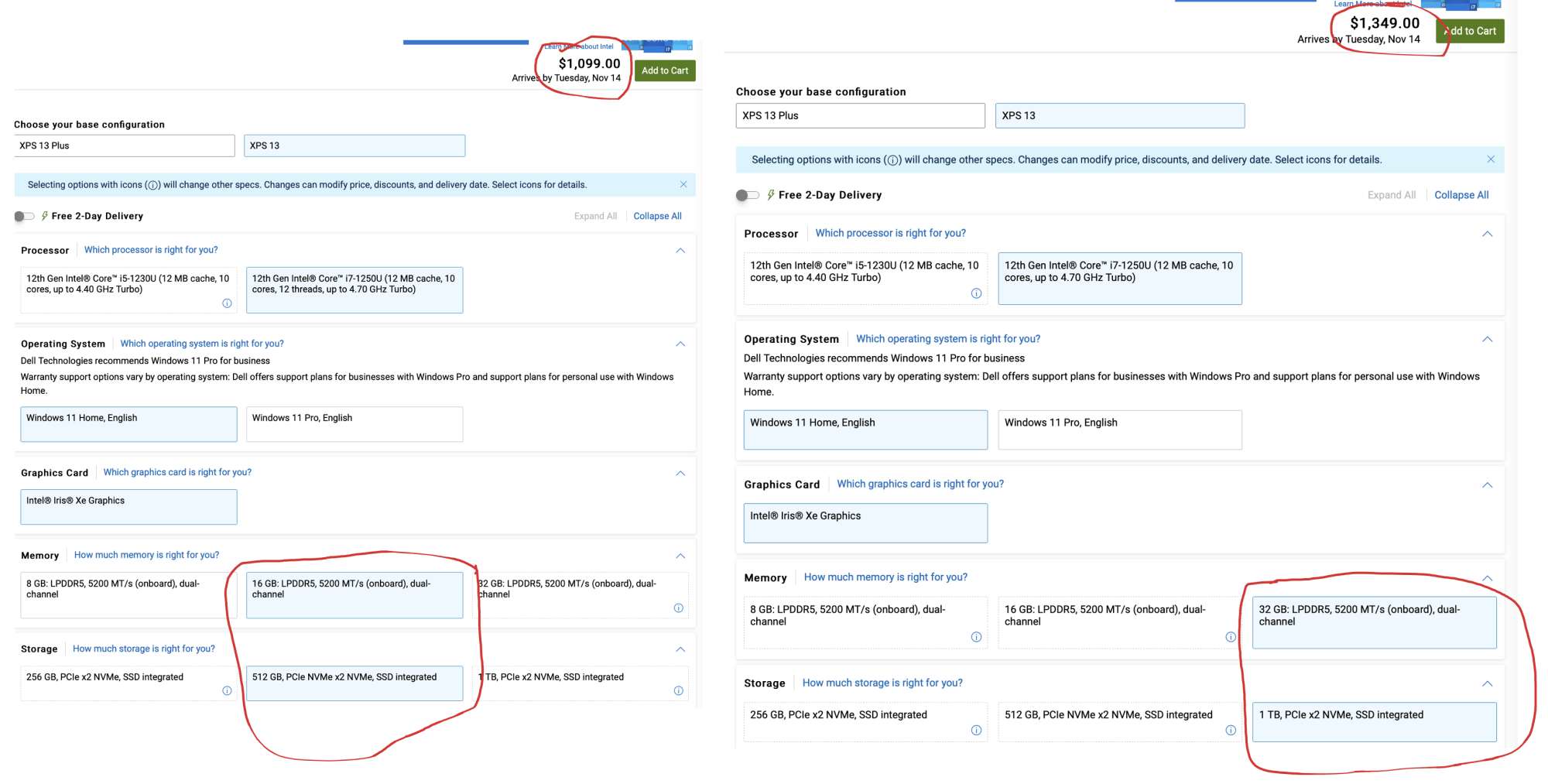This screenshot has width=1548, height=784.
Task: Collapse Operating System section in $1,349 configurator
Action: pyautogui.click(x=1487, y=339)
